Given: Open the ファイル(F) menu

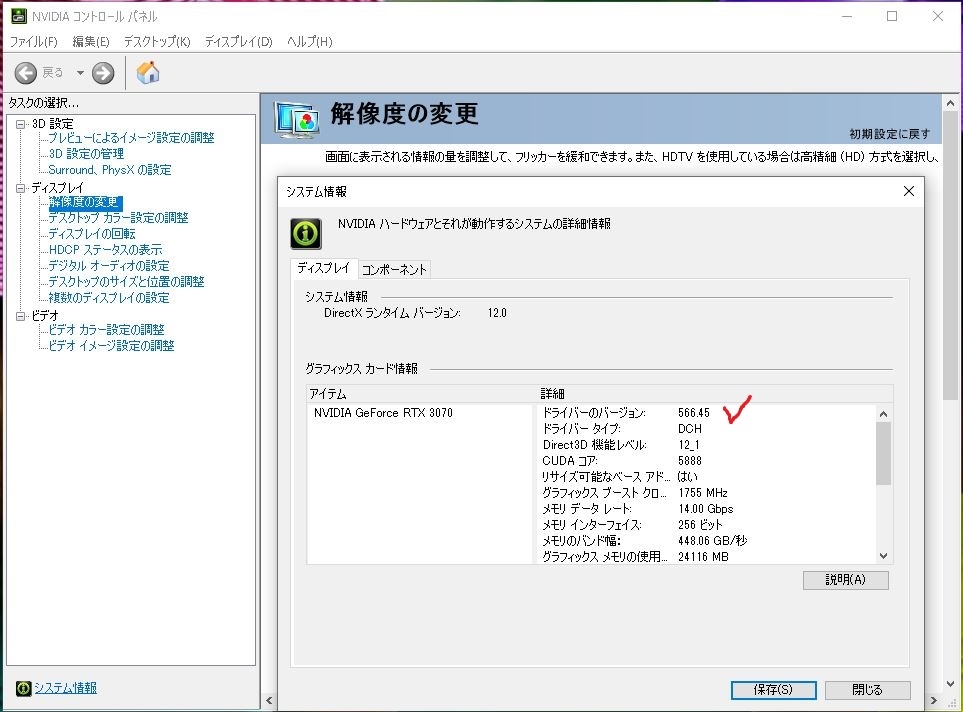Looking at the screenshot, I should coord(33,42).
